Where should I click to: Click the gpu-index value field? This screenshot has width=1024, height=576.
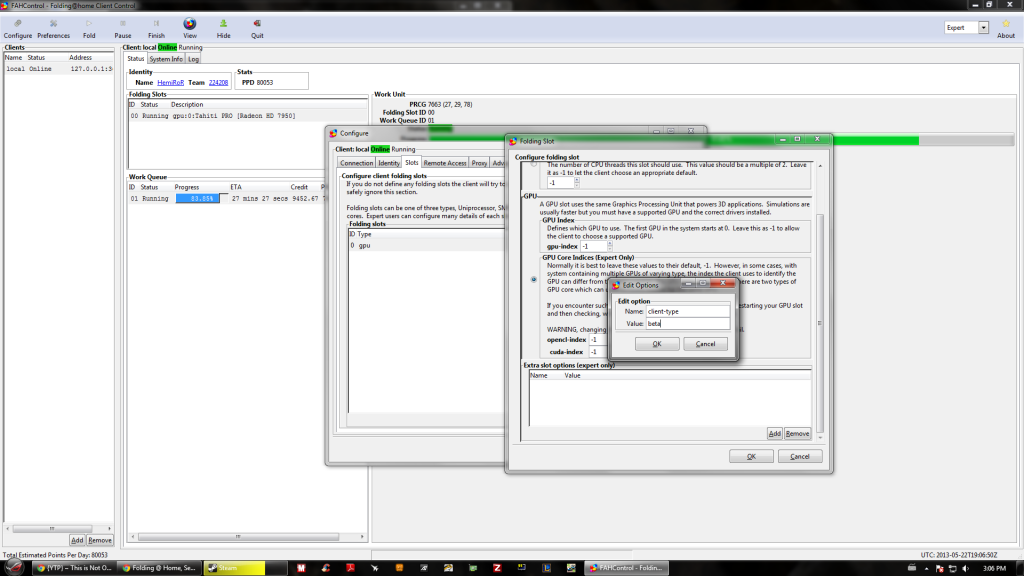pos(594,246)
